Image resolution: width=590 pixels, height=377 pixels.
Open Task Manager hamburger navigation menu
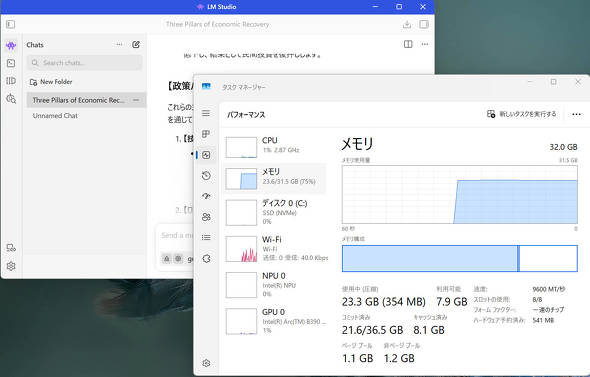point(206,113)
